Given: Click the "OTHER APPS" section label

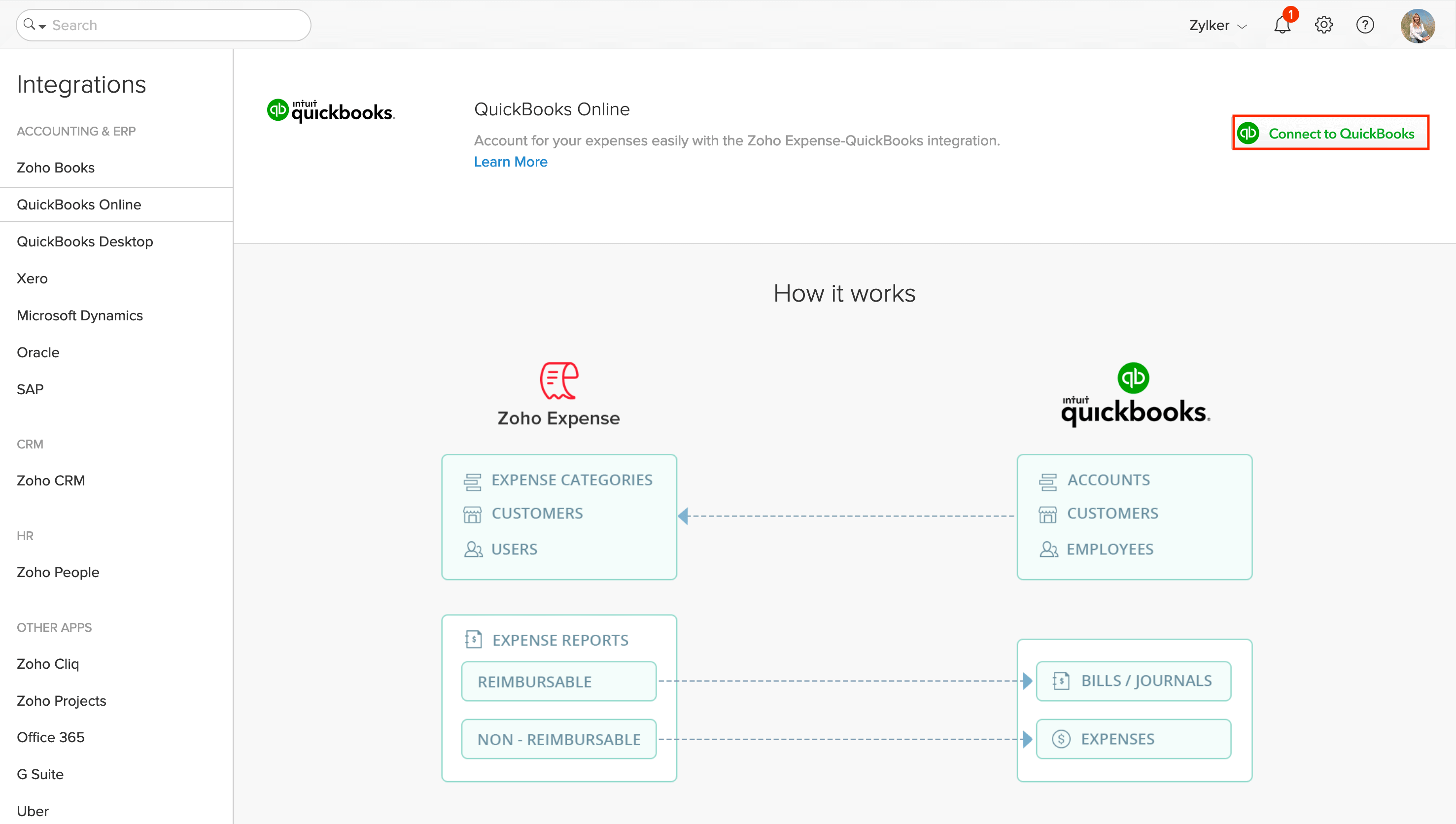Looking at the screenshot, I should (x=54, y=628).
